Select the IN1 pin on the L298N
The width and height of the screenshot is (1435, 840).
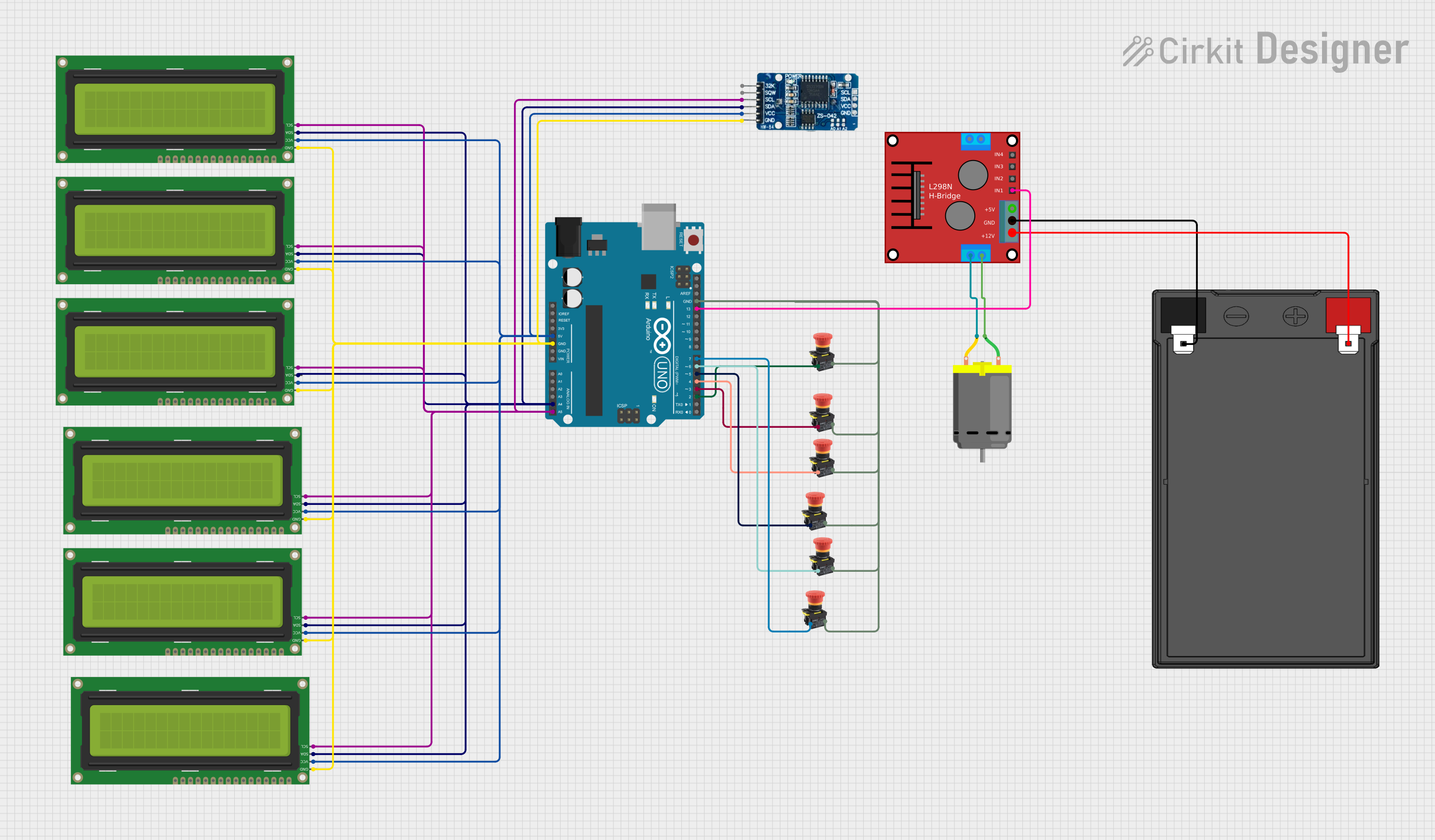pos(1012,190)
